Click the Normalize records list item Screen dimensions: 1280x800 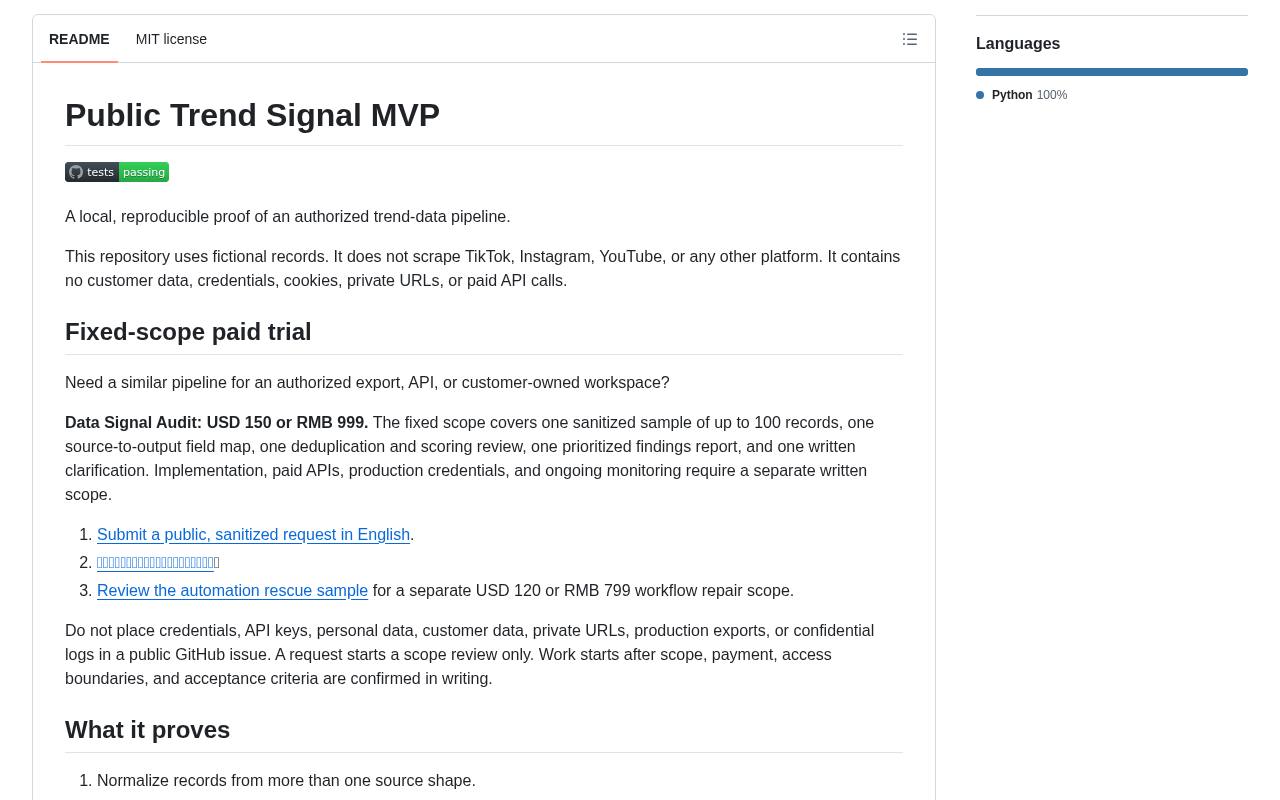pos(286,781)
